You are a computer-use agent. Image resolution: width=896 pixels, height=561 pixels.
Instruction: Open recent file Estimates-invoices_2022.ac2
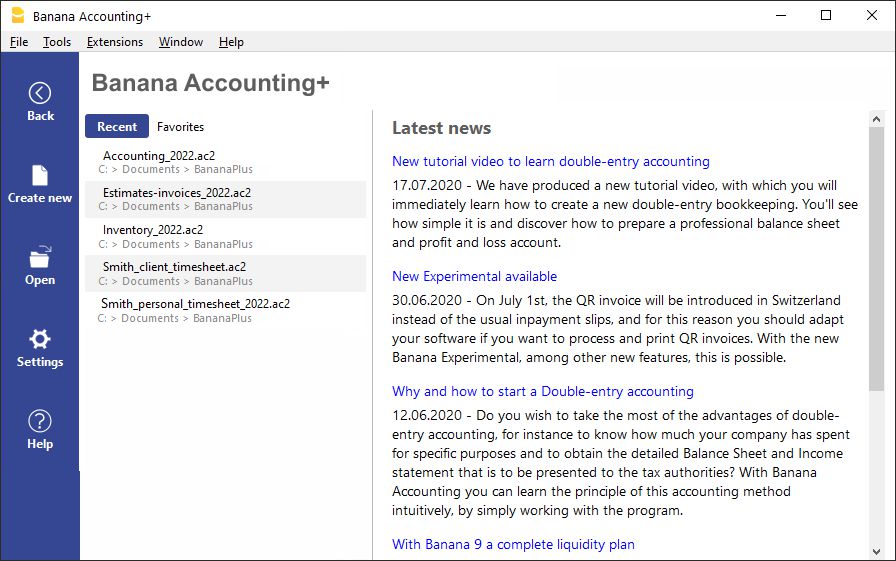(x=225, y=199)
